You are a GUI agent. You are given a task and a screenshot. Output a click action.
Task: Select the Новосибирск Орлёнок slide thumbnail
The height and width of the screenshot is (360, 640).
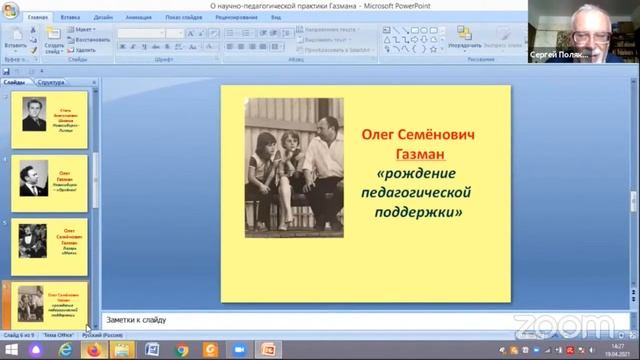point(49,183)
